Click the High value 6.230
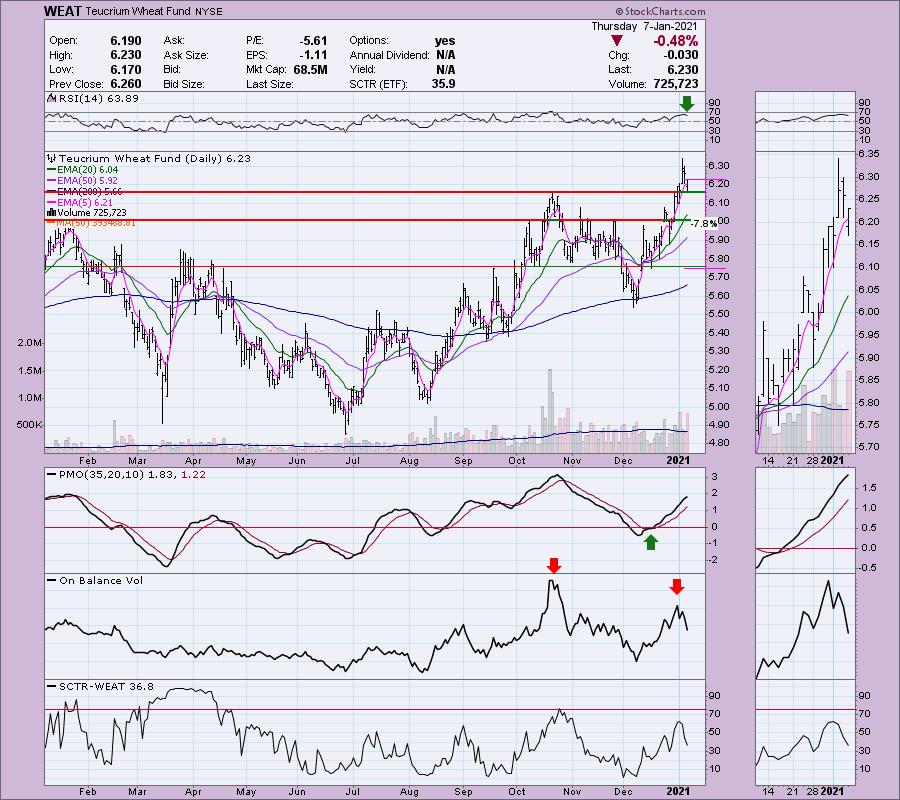This screenshot has height=800, width=900. click(x=126, y=55)
